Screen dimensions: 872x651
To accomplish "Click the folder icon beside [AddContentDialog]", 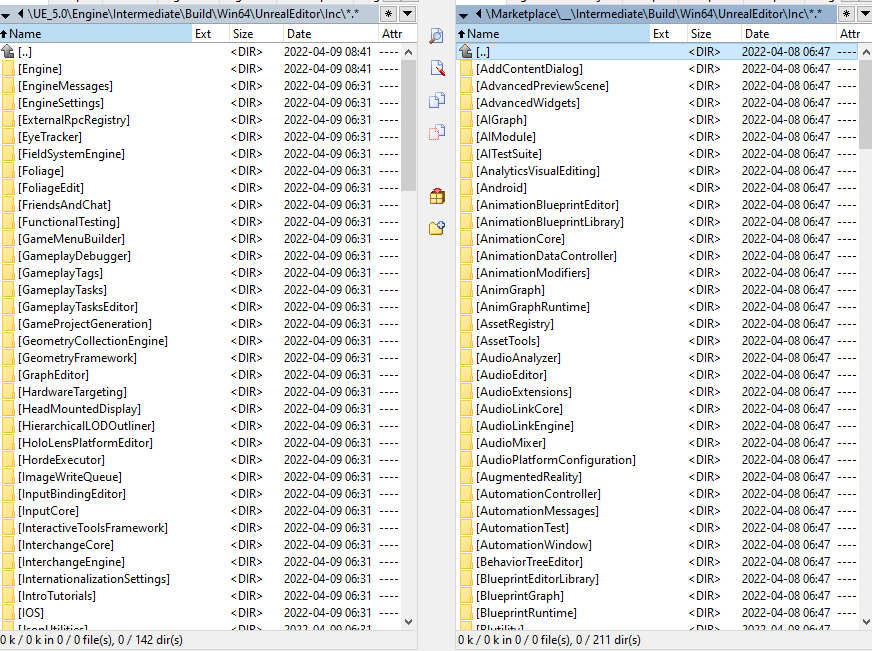I will click(x=465, y=68).
